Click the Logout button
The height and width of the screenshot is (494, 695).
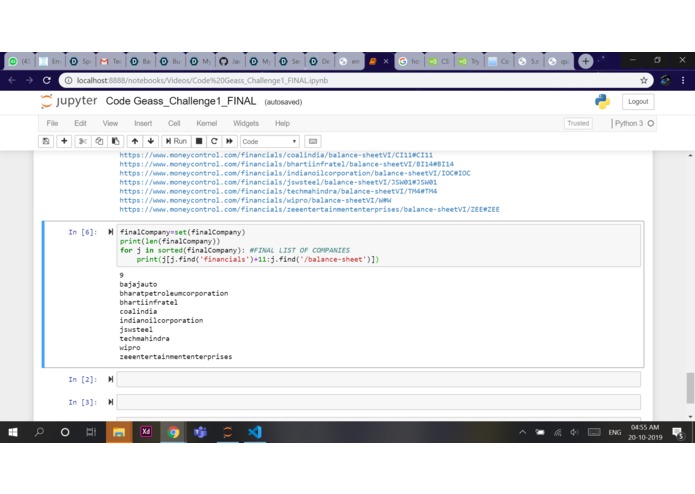pyautogui.click(x=638, y=101)
